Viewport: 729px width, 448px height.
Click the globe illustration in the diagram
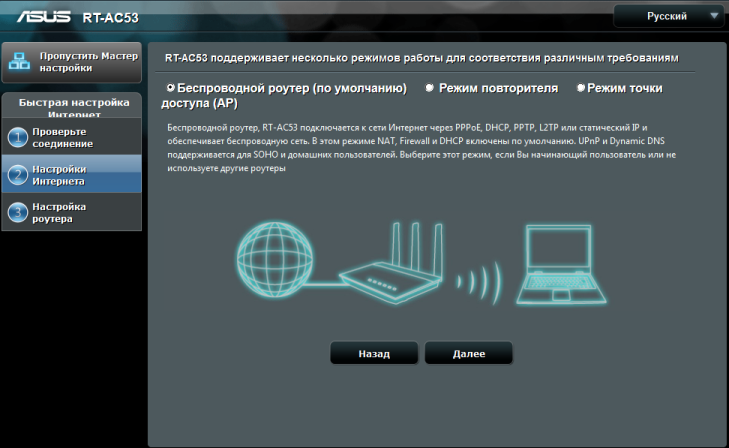tap(274, 260)
